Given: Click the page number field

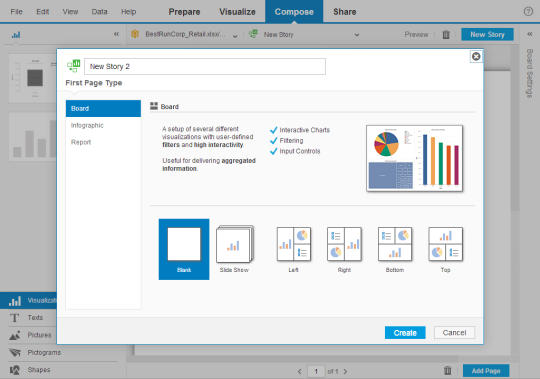Looking at the screenshot, I should pyautogui.click(x=316, y=371).
